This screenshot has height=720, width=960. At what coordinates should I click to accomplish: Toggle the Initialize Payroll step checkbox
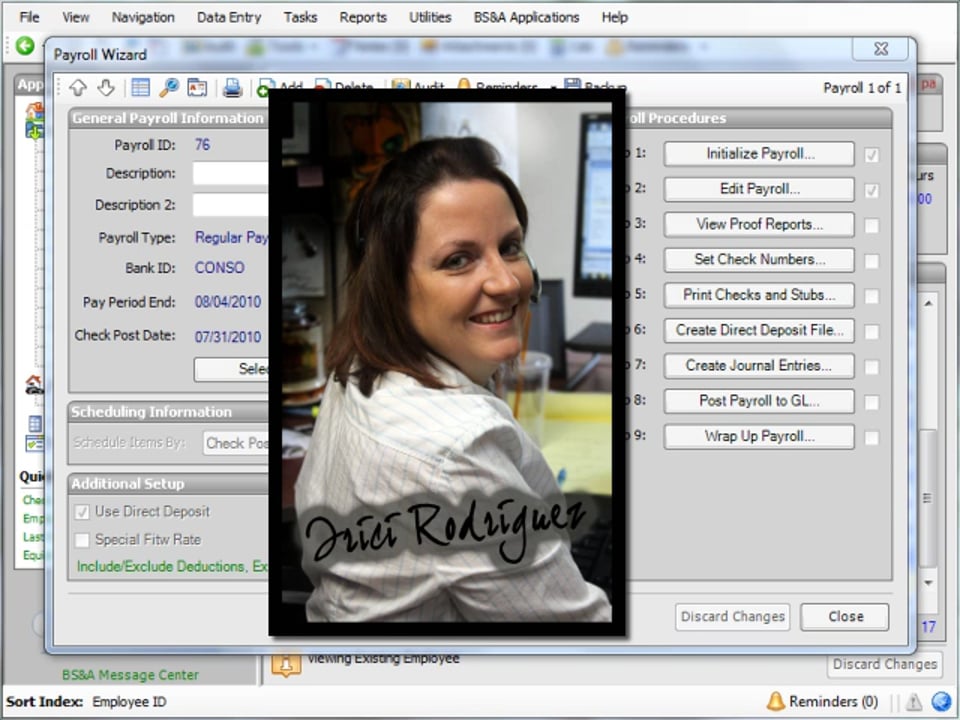pos(872,155)
